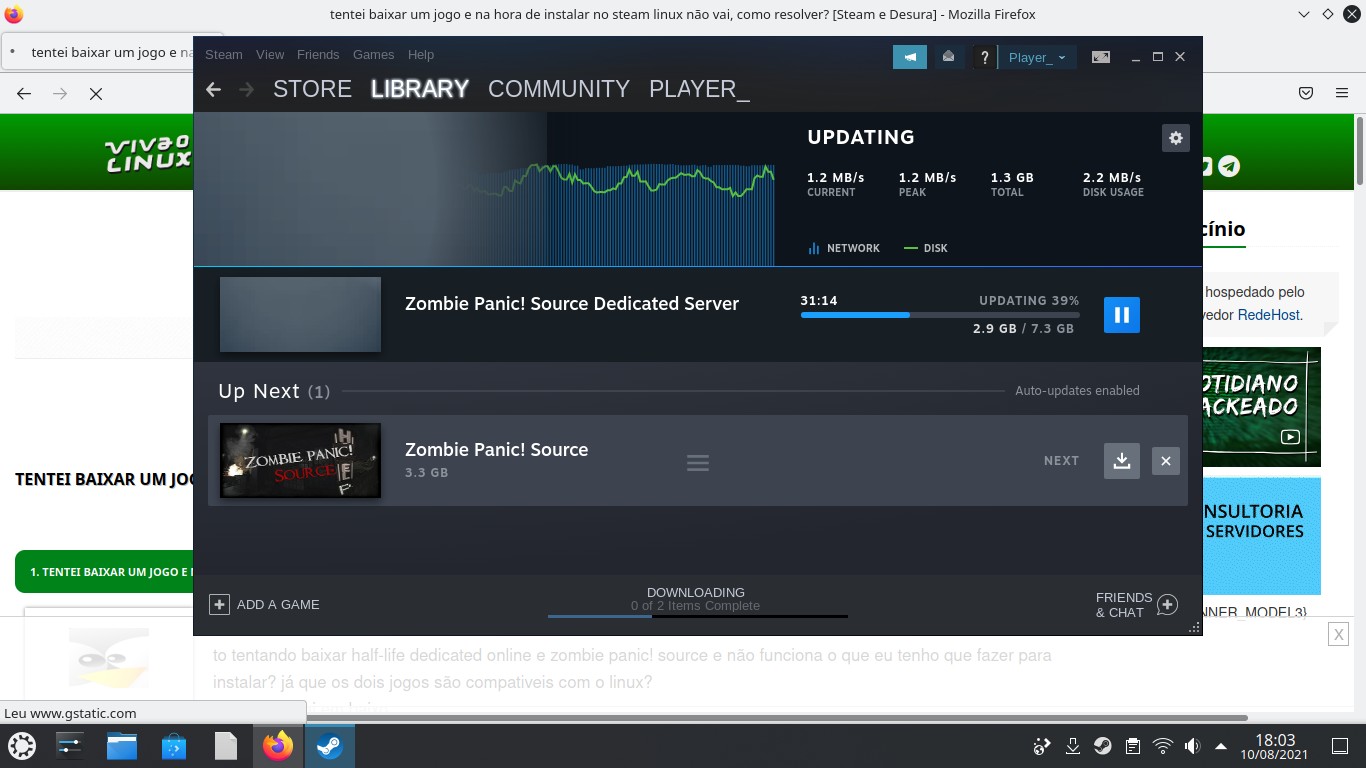Open the Consultoria Servidores ad banner
1366x768 pixels.
click(x=1262, y=536)
